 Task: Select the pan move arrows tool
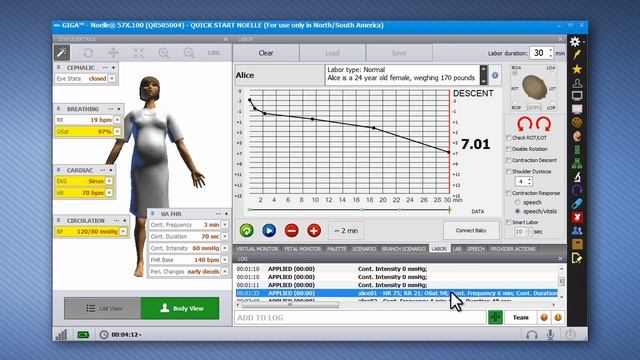coord(113,53)
